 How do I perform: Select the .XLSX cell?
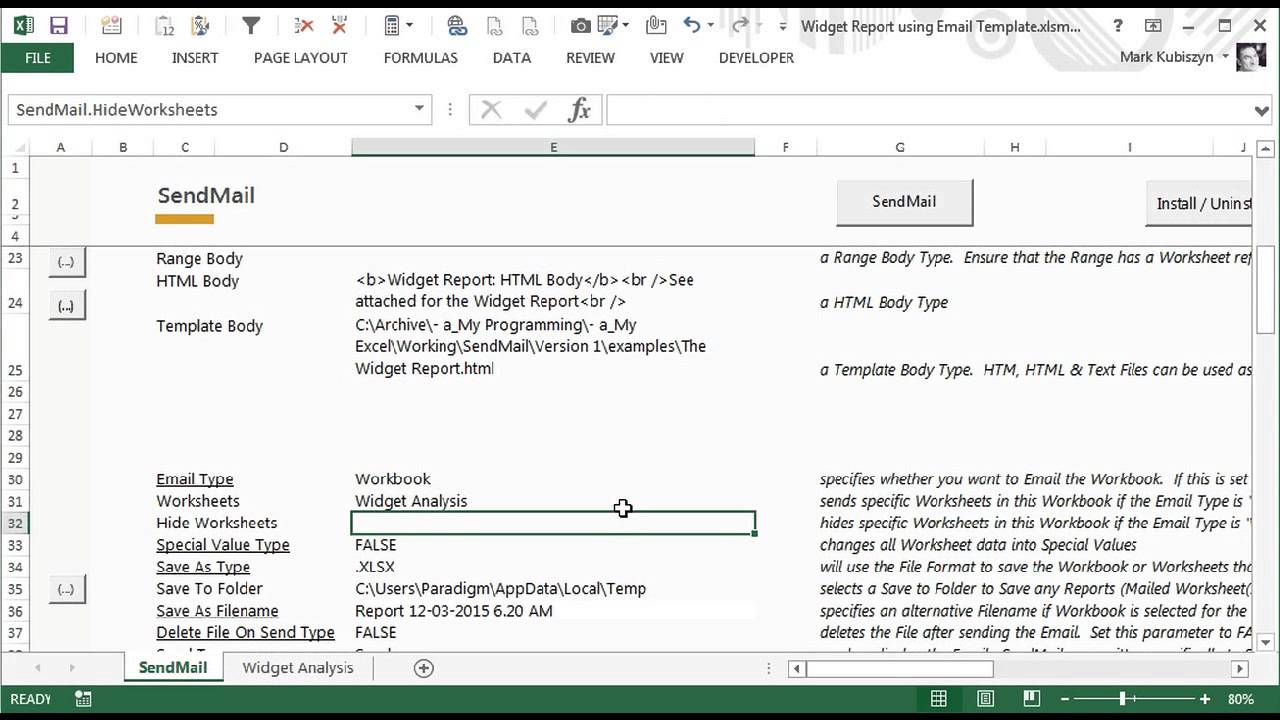(553, 567)
